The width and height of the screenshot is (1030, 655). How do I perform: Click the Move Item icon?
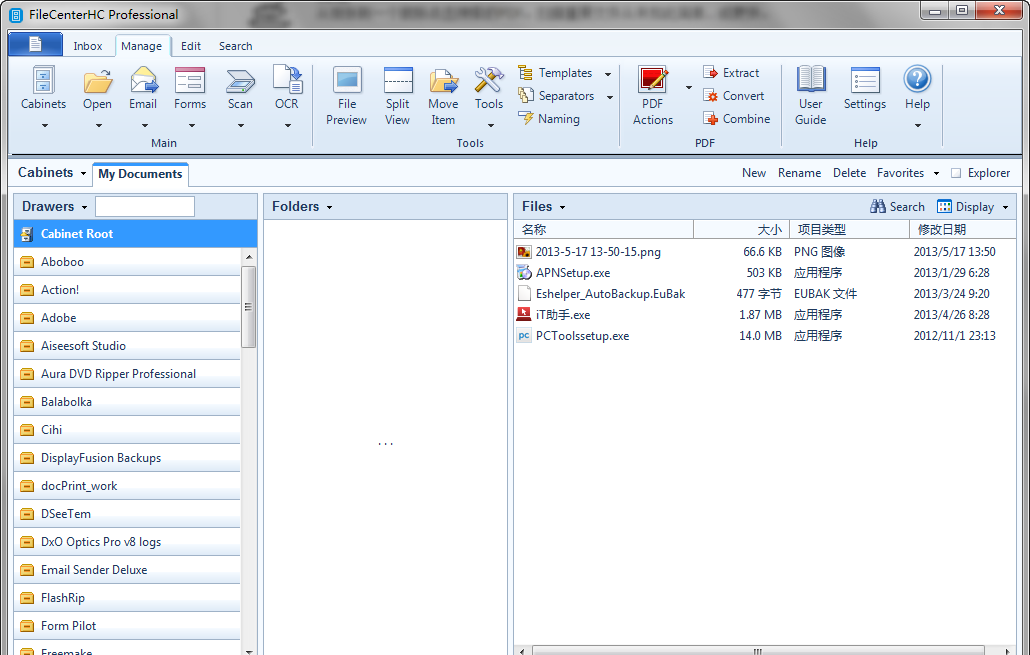pyautogui.click(x=443, y=82)
